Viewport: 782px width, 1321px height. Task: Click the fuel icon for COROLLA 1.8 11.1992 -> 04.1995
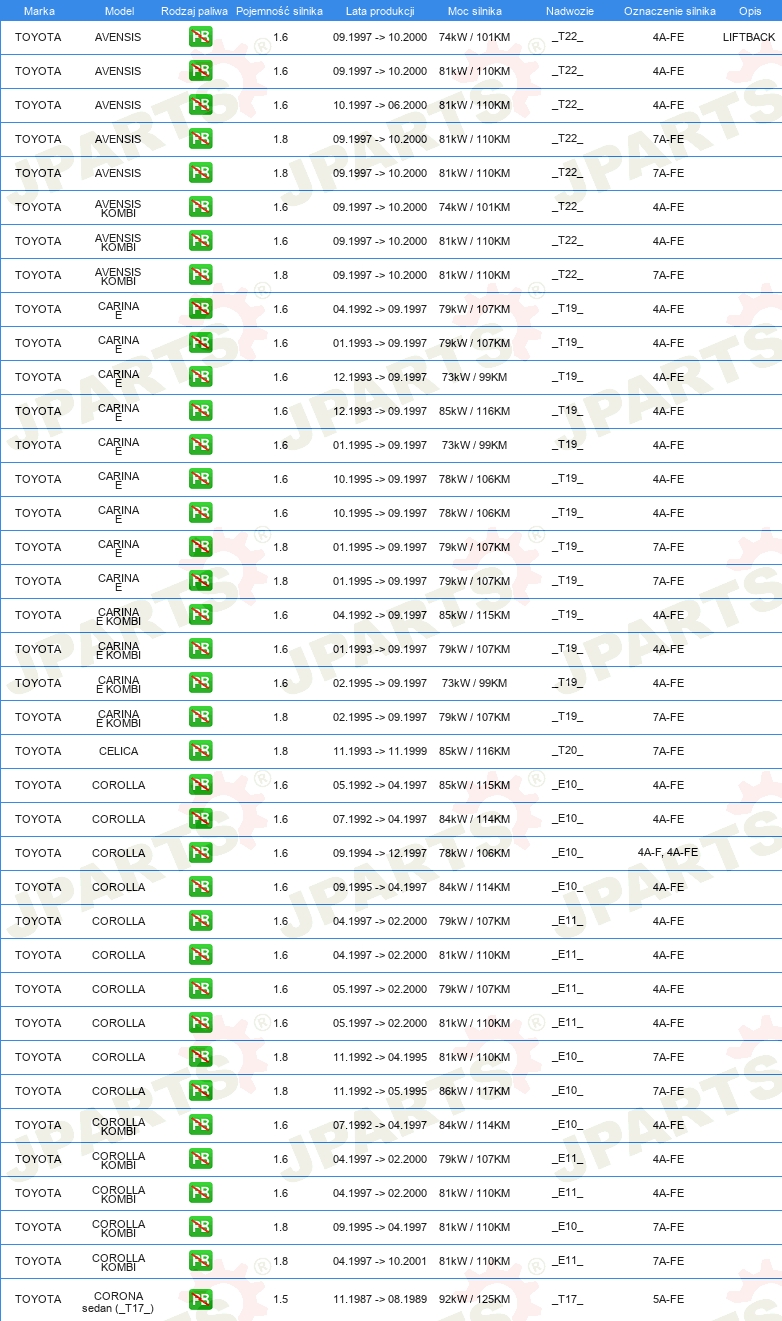[200, 1057]
